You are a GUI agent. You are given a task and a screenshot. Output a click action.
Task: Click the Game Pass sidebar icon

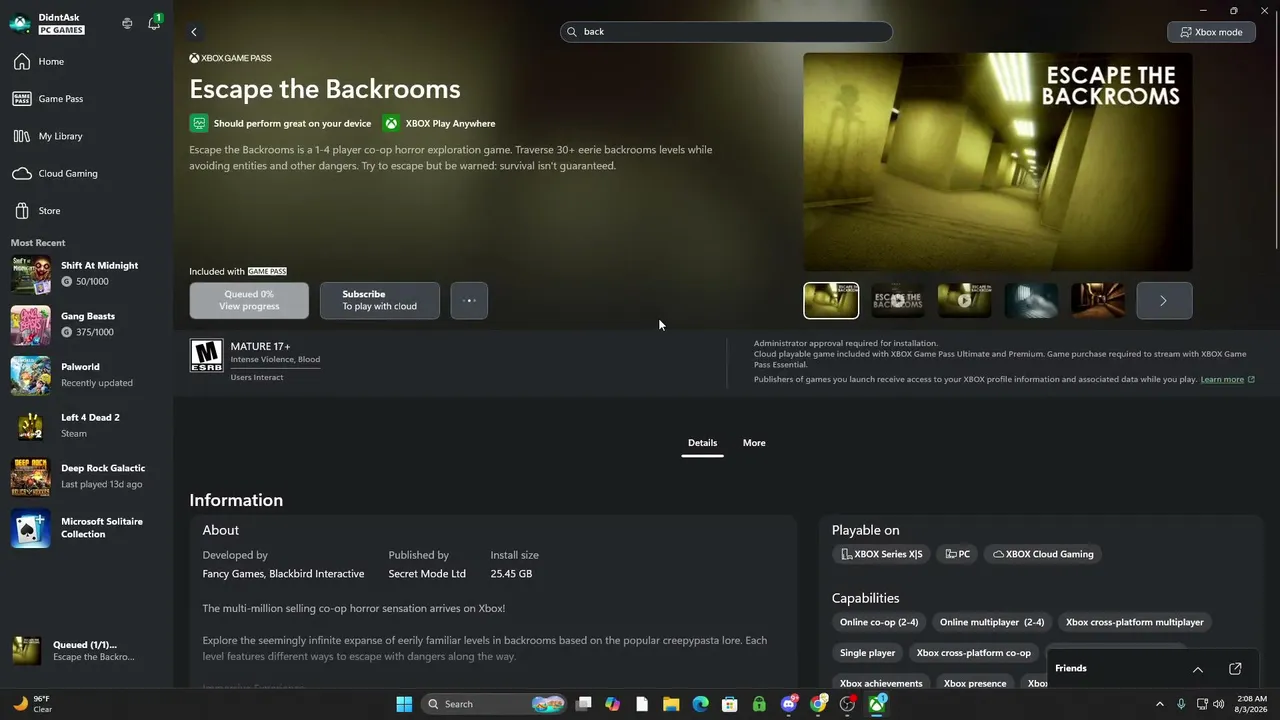pos(21,99)
